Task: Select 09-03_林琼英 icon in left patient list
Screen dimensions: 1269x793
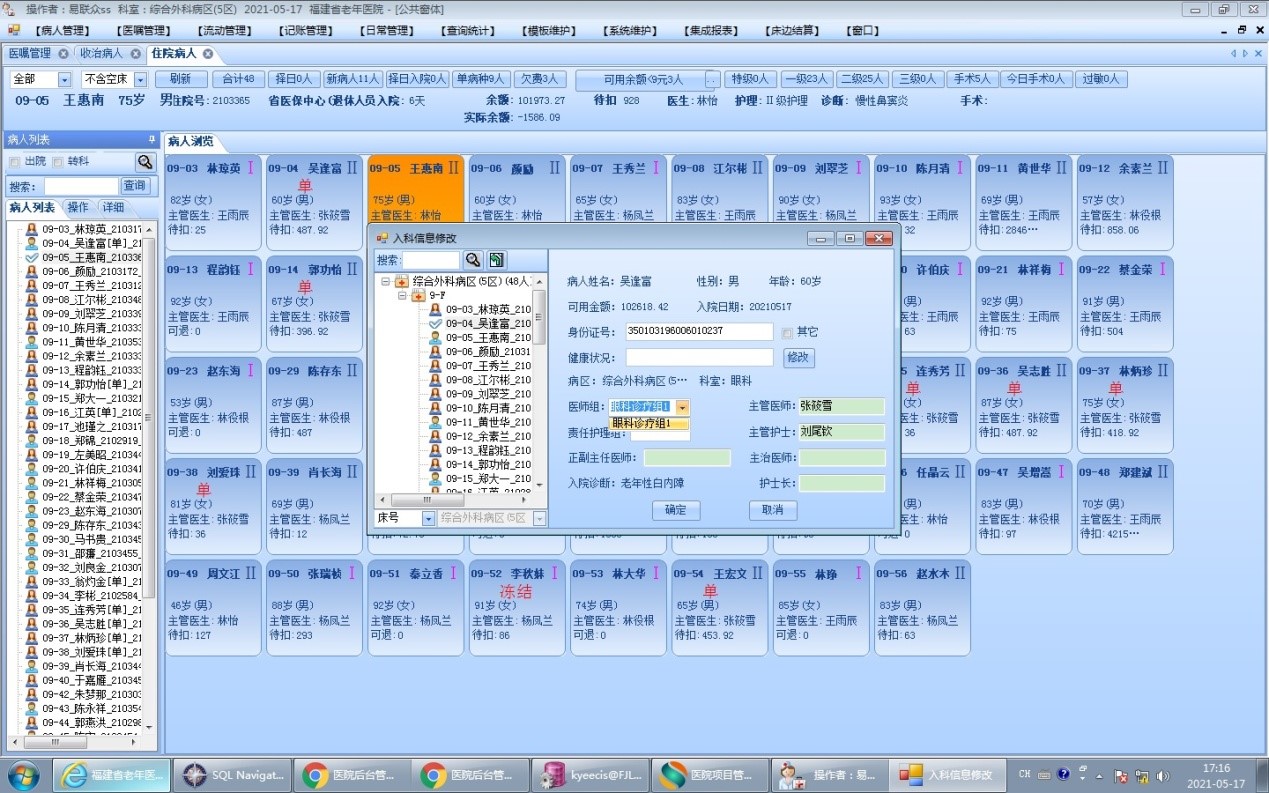Action: pyautogui.click(x=32, y=229)
